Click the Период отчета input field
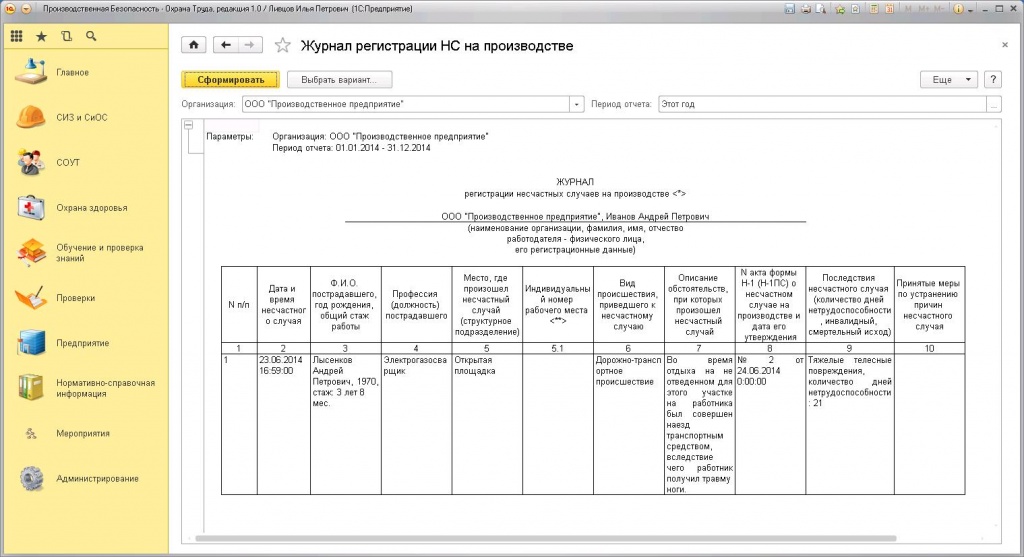This screenshot has height=557, width=1024. [x=822, y=104]
